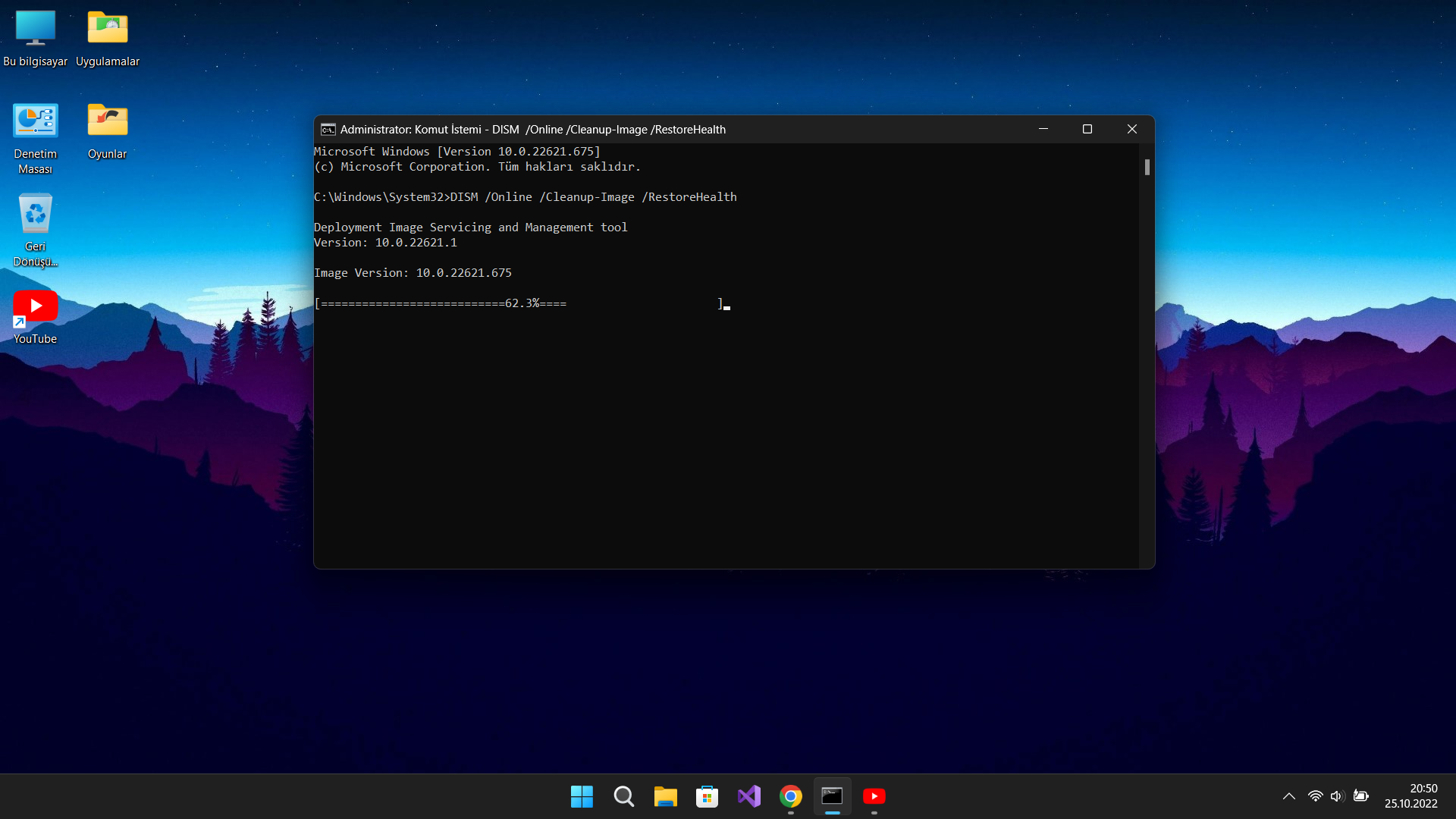Image resolution: width=1456 pixels, height=819 pixels.
Task: Open clock and date 25.10.2022 panel
Action: point(1410,796)
